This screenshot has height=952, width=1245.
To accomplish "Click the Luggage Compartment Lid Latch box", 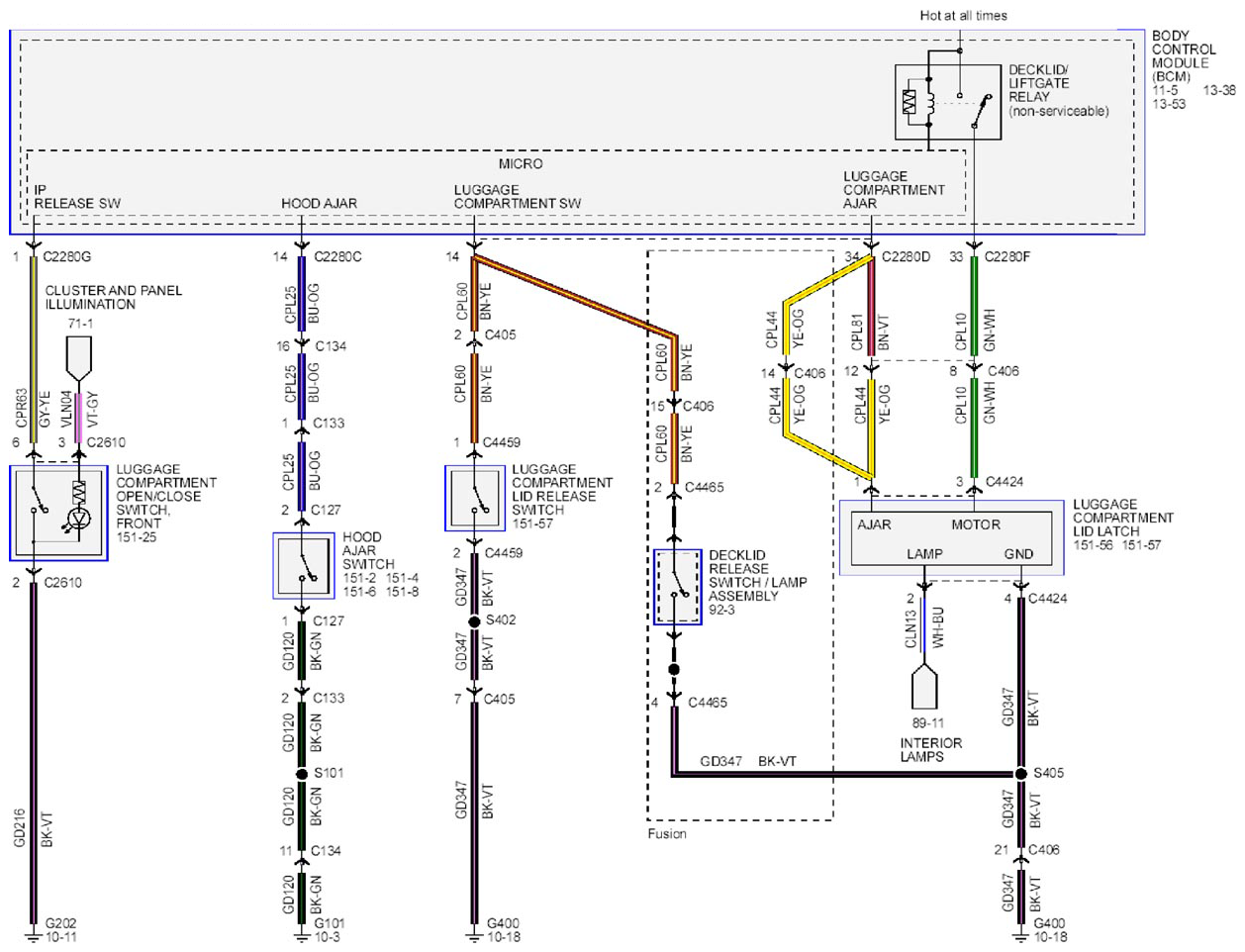I will tap(951, 537).
